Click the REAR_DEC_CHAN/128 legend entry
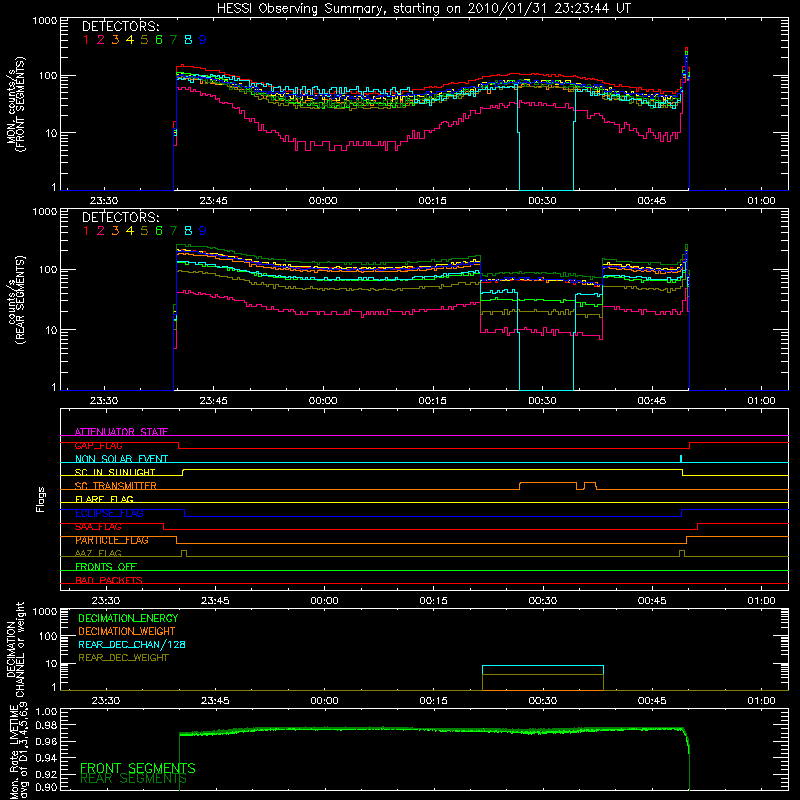This screenshot has height=800, width=800. [132, 645]
